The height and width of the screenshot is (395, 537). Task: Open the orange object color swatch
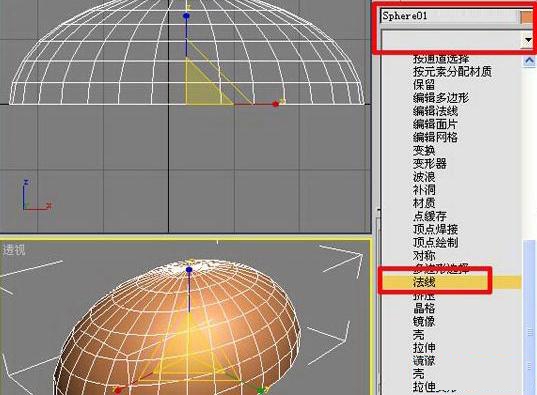click(x=527, y=17)
